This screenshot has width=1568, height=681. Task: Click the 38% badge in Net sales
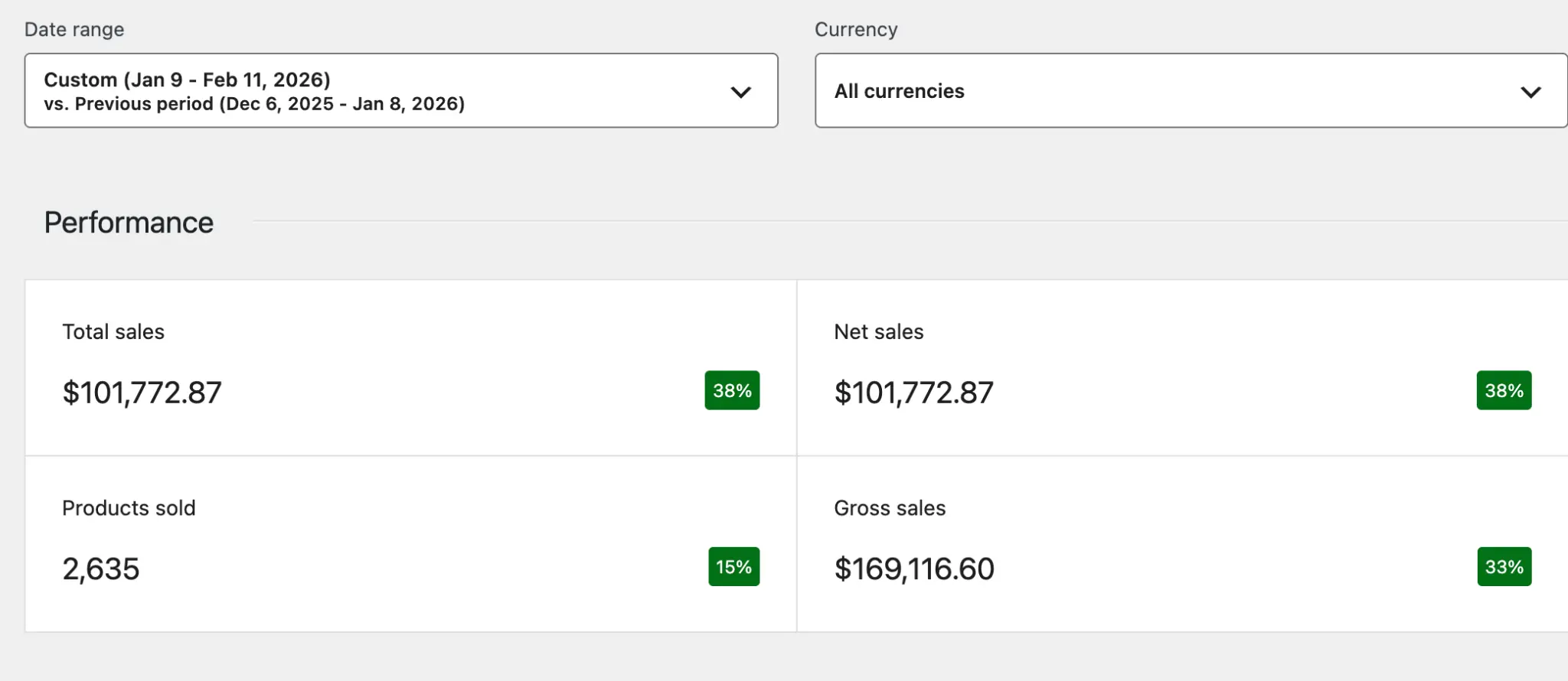(1504, 390)
